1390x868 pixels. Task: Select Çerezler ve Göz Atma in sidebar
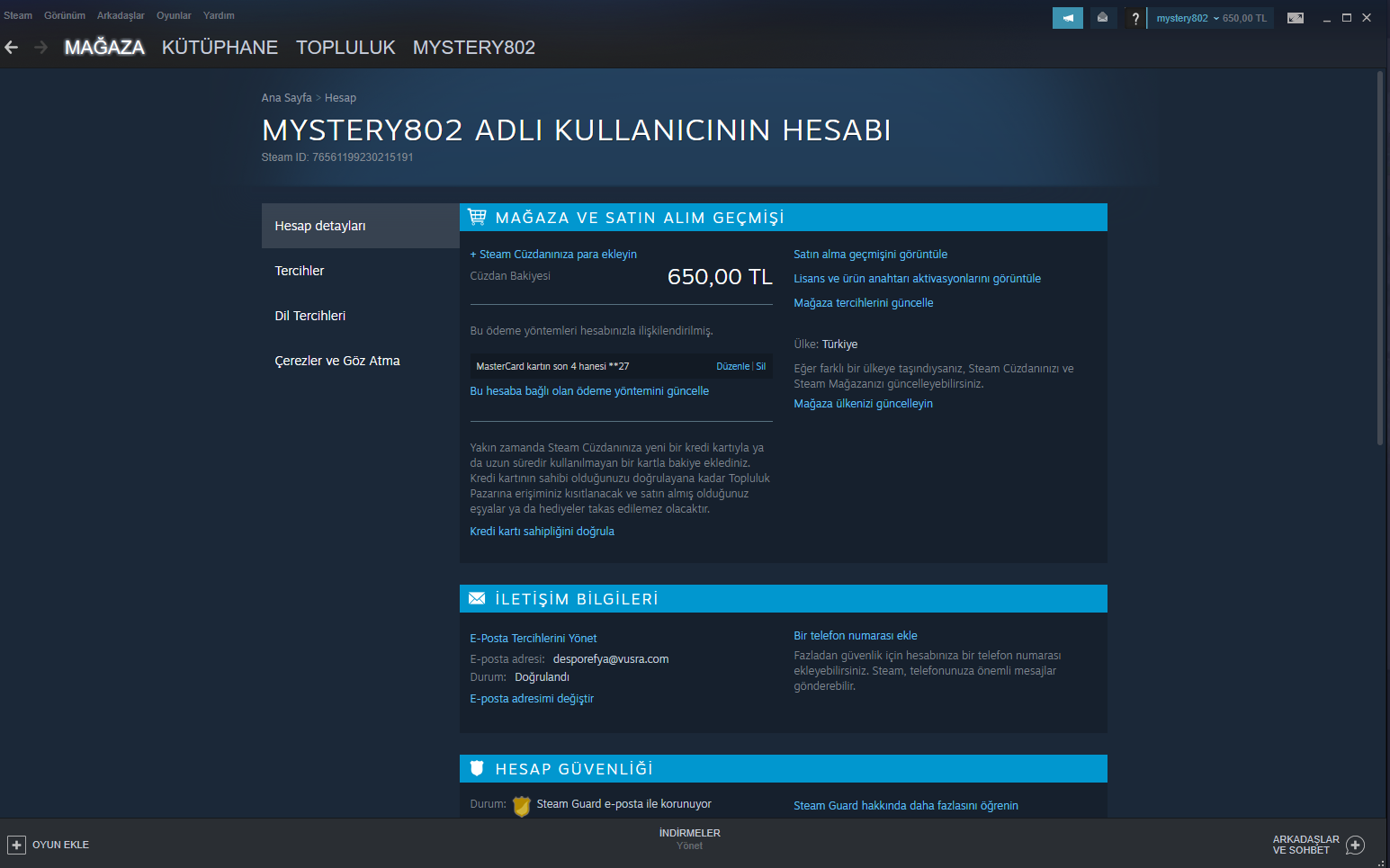[361, 361]
